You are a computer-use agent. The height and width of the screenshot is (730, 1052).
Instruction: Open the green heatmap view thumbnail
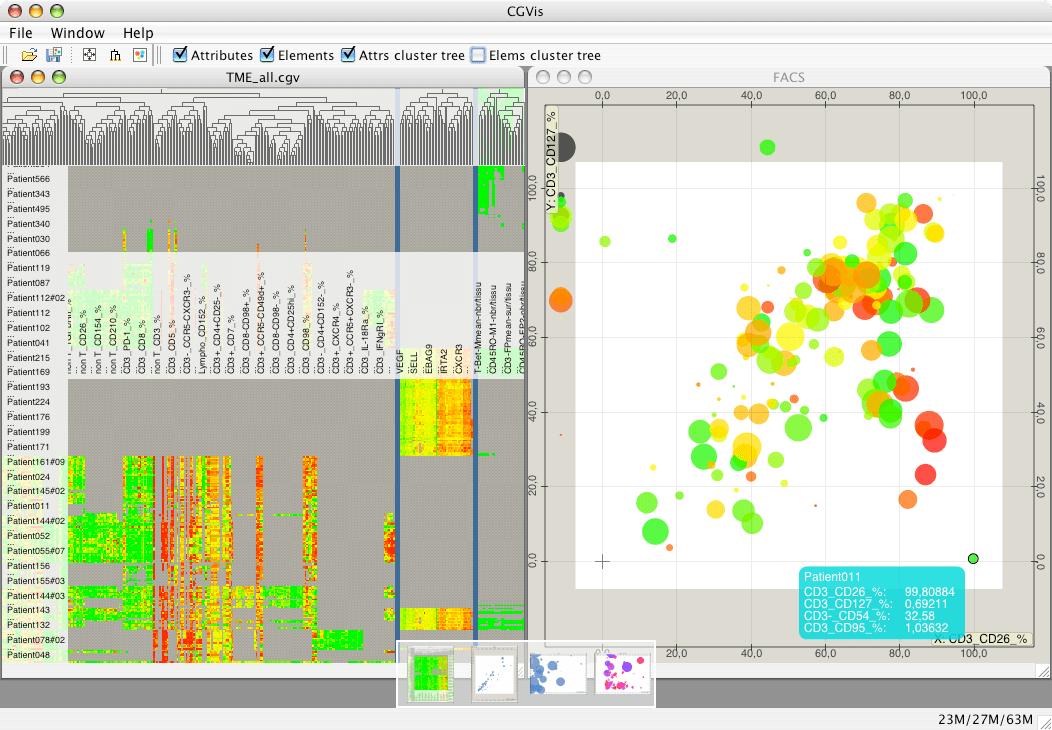(x=431, y=673)
